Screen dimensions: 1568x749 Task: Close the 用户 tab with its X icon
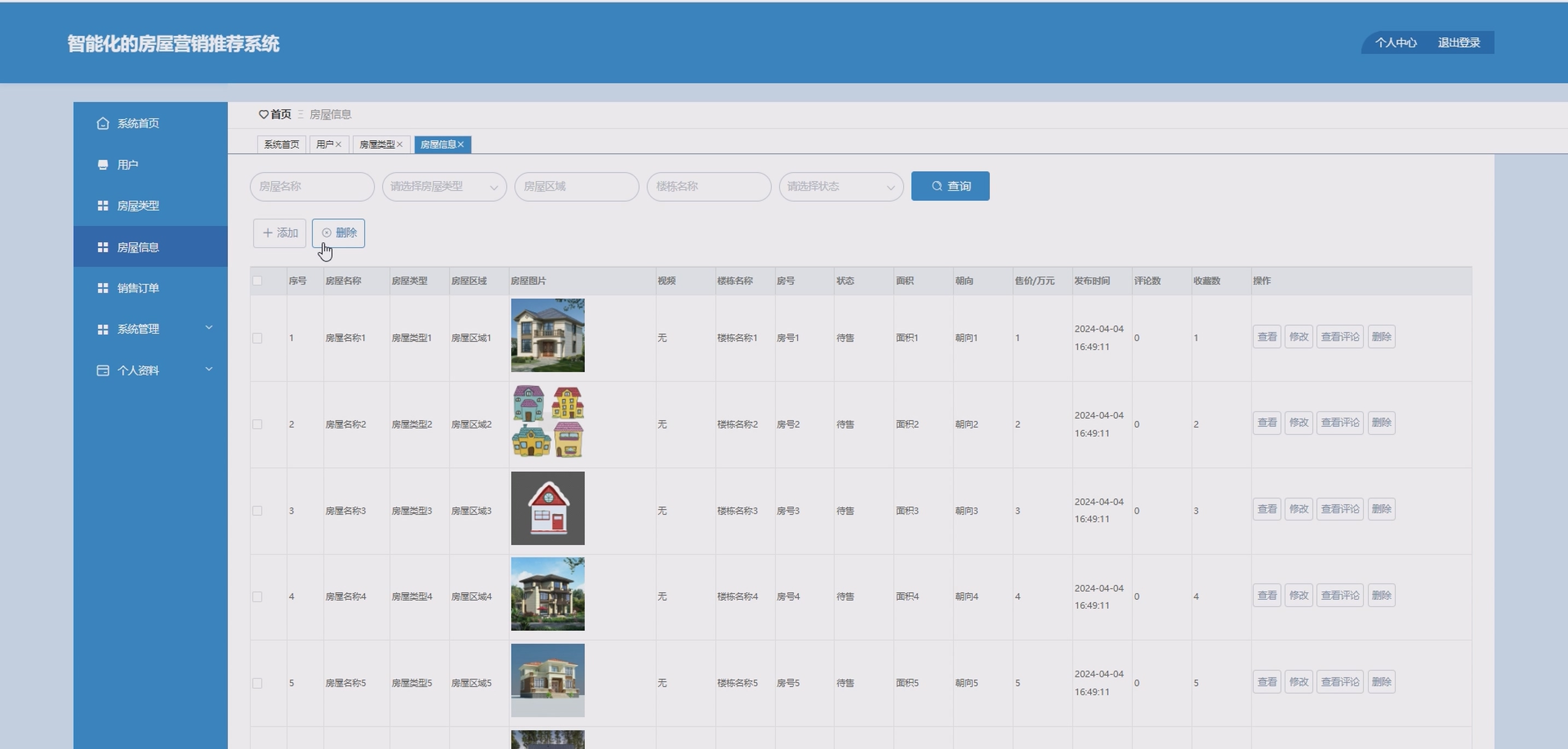click(338, 144)
